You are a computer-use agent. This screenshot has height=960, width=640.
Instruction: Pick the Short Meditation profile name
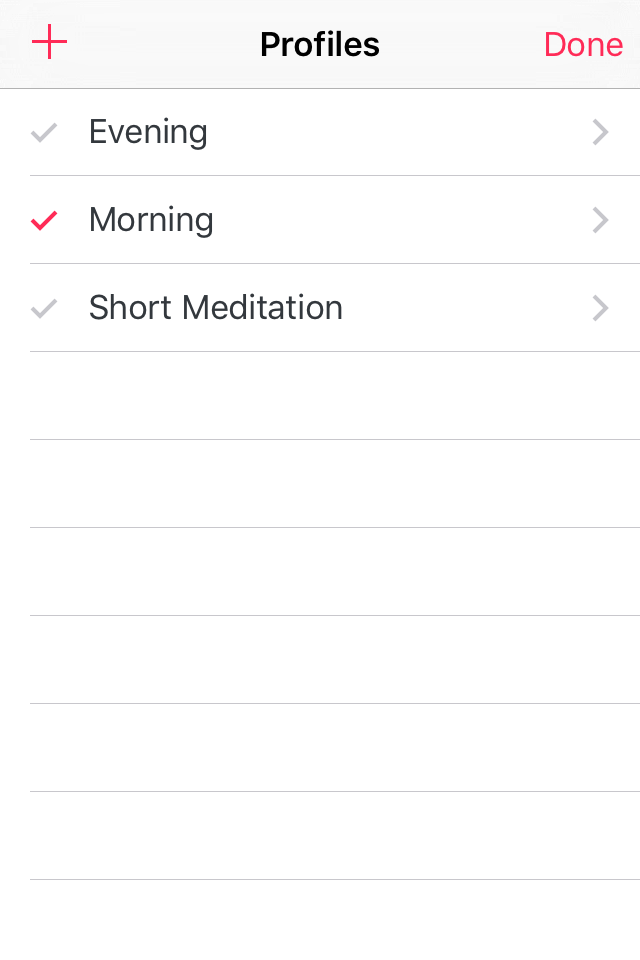(216, 307)
